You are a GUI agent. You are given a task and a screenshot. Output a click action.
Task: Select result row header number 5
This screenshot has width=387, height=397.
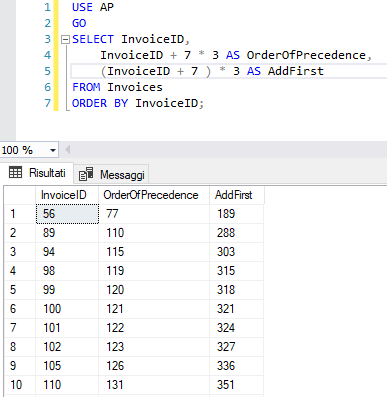coord(20,290)
